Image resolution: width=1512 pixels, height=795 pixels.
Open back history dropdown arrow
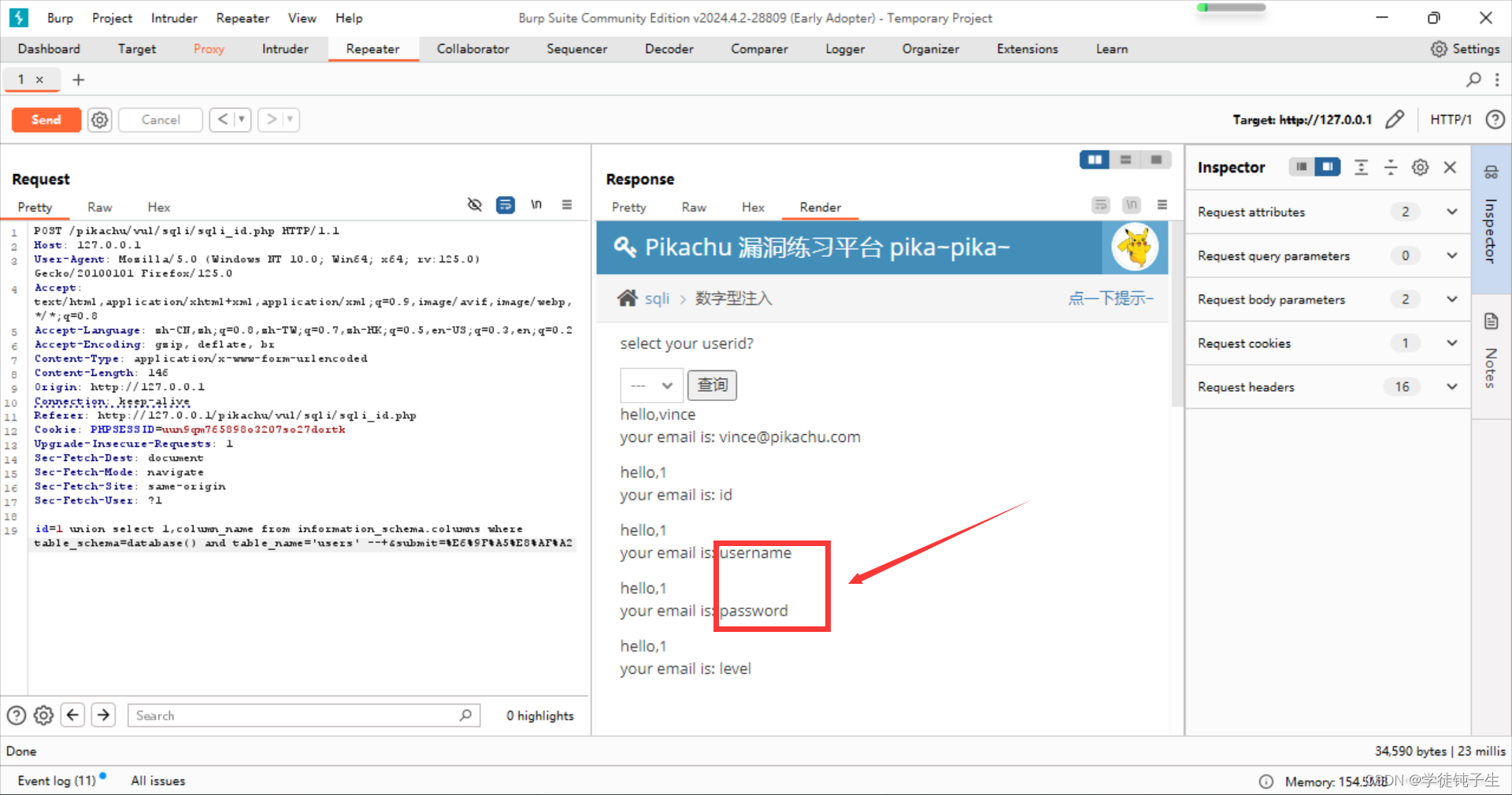(242, 120)
